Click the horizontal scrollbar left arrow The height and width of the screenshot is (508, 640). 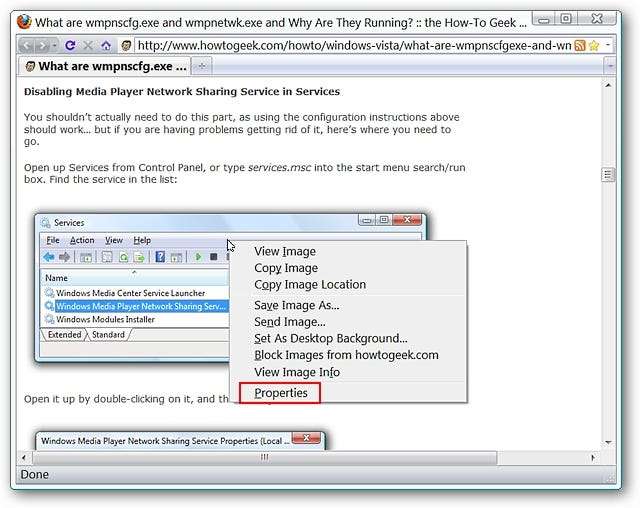(x=24, y=458)
